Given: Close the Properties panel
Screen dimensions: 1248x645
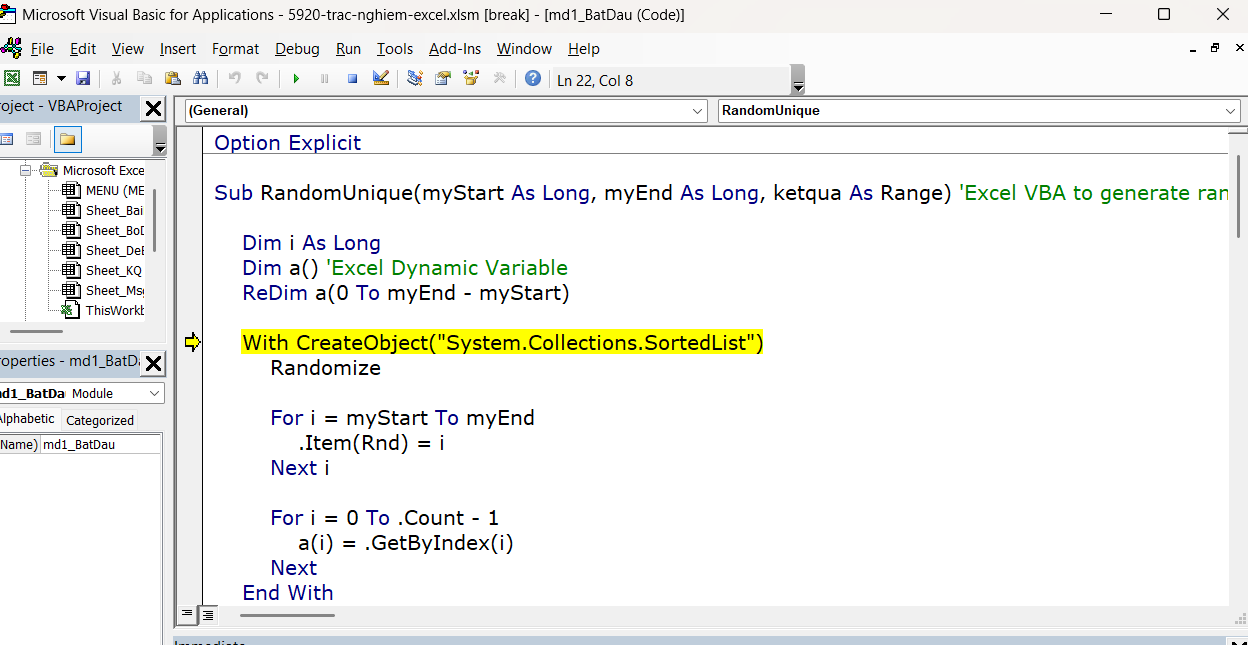Looking at the screenshot, I should click(x=153, y=363).
